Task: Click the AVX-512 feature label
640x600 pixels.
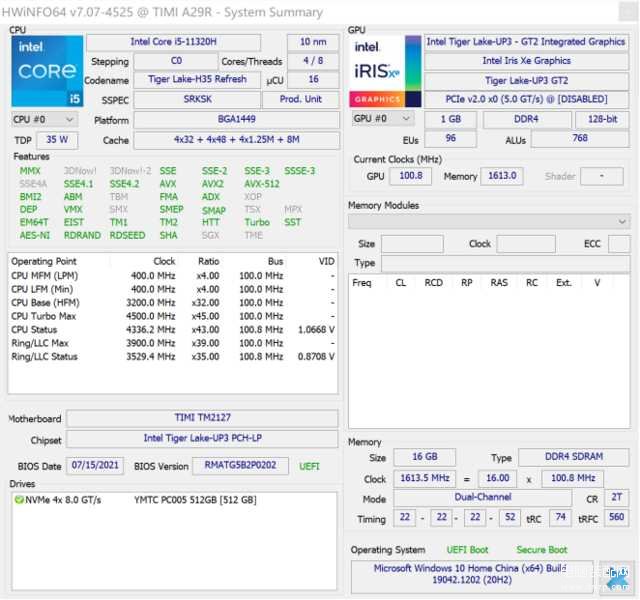Action: pyautogui.click(x=262, y=184)
